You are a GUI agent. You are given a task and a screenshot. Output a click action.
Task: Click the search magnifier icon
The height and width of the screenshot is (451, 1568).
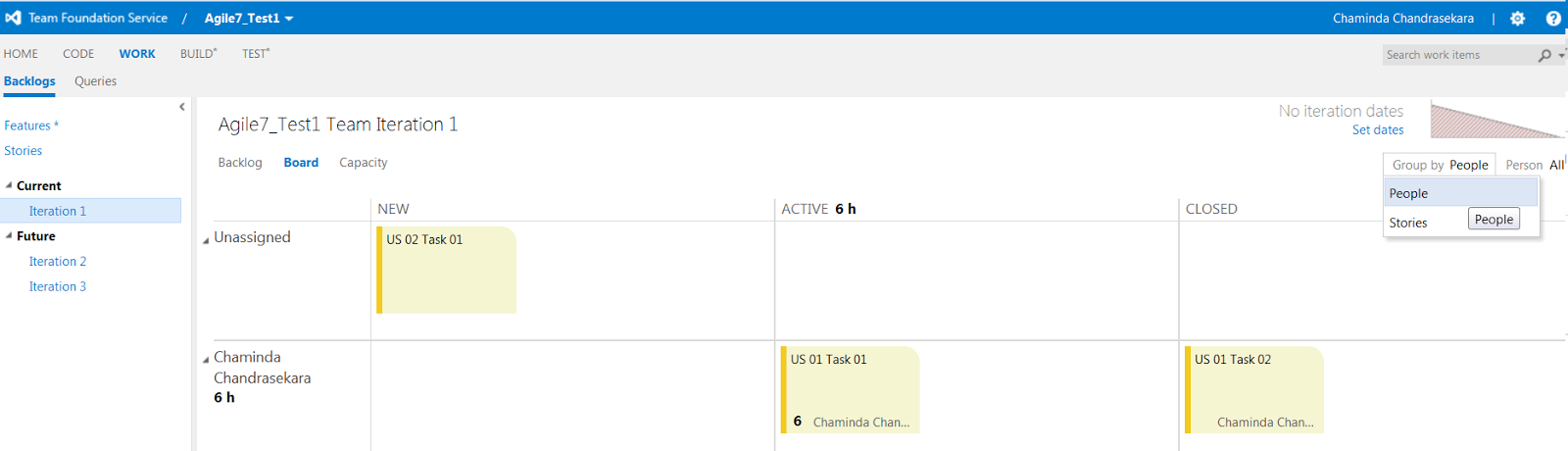tap(1544, 56)
